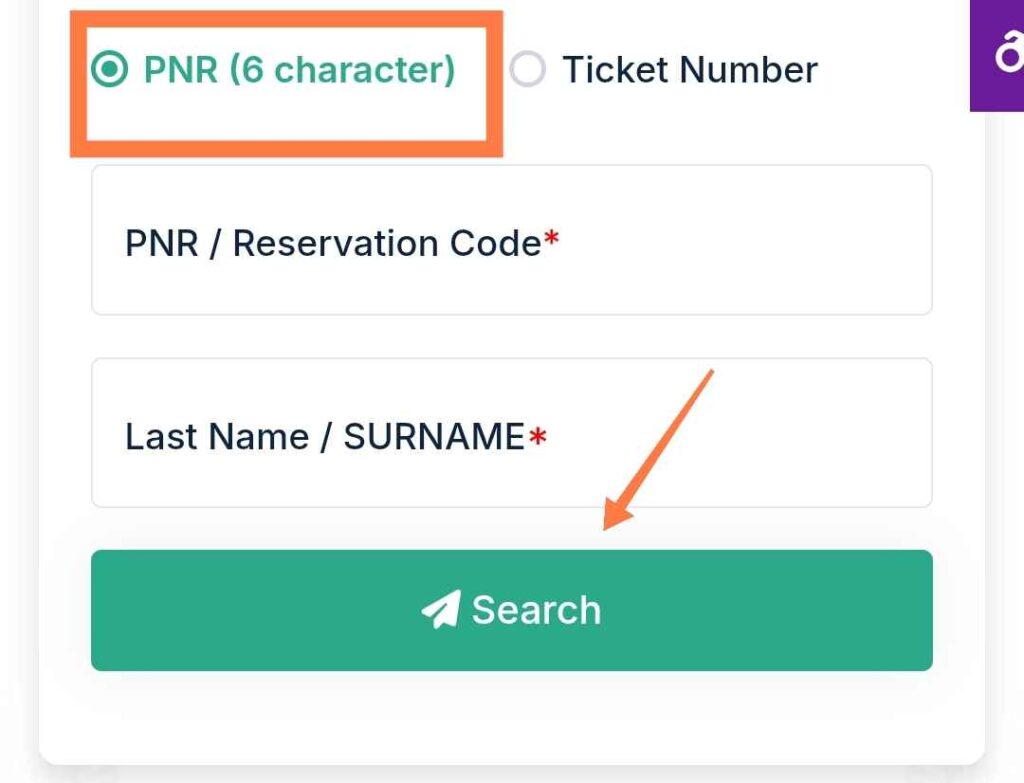Viewport: 1024px width, 783px height.
Task: Focus the Last Name / SURNAME field
Action: pos(511,432)
